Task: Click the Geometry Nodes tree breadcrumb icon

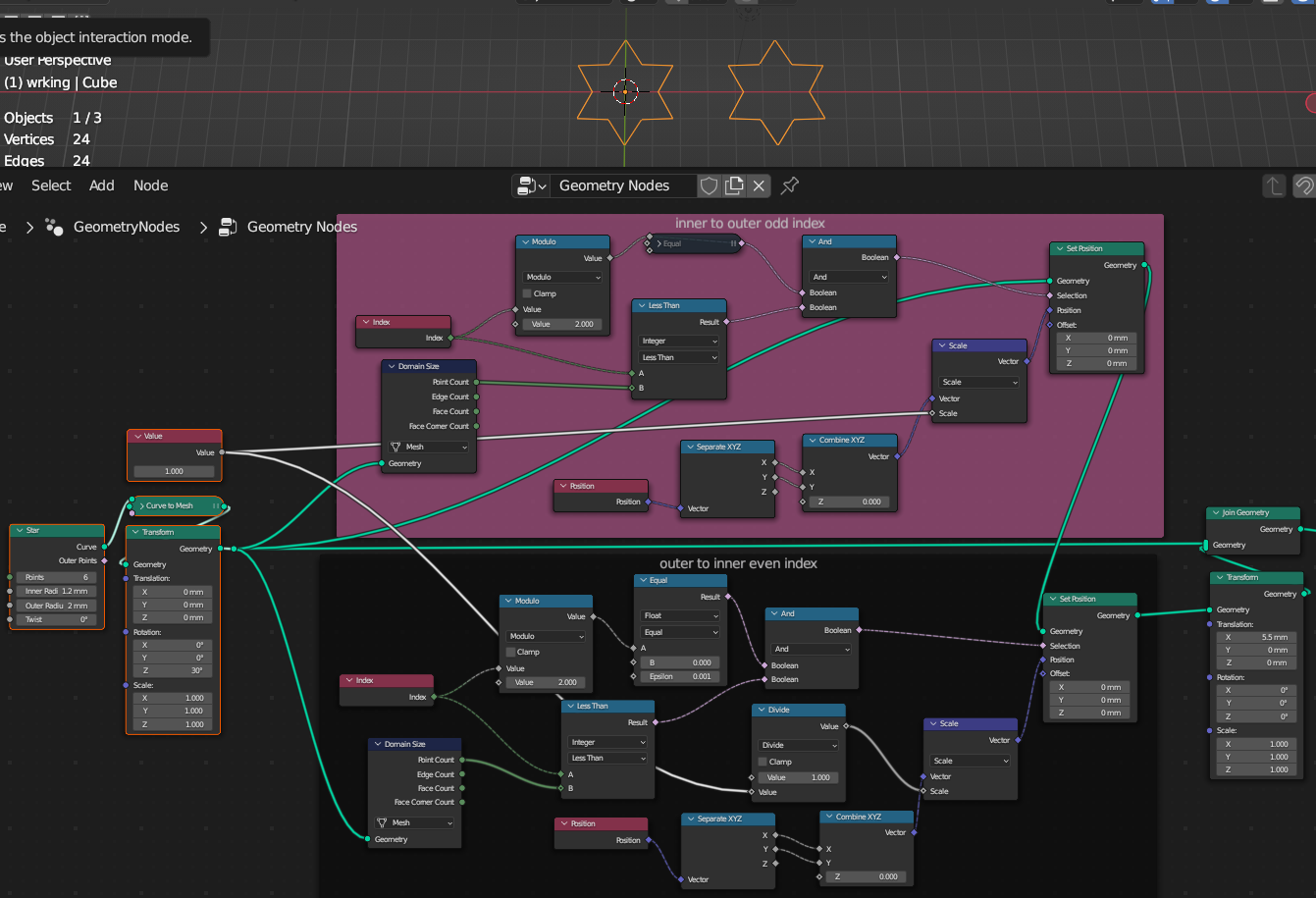Action: (x=228, y=227)
